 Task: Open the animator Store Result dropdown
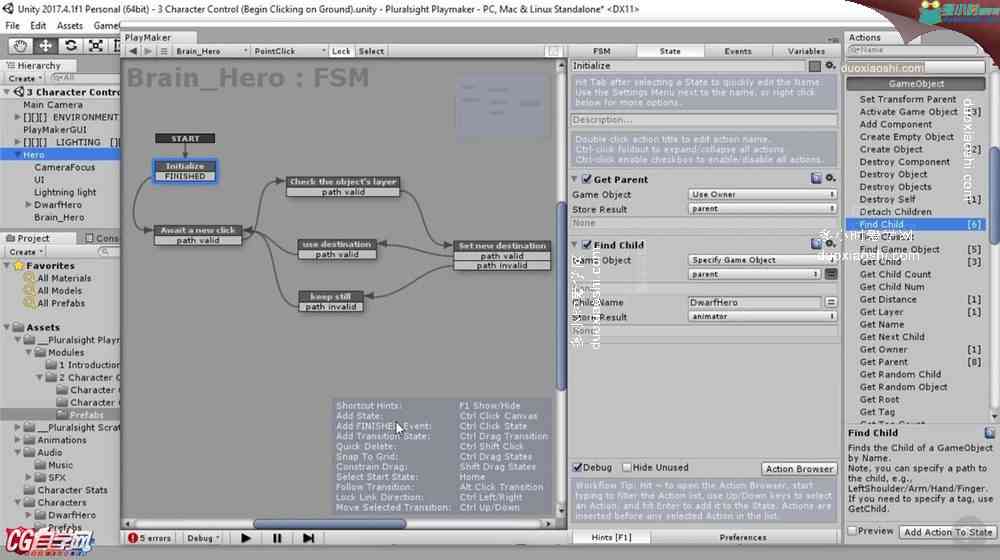pos(762,316)
